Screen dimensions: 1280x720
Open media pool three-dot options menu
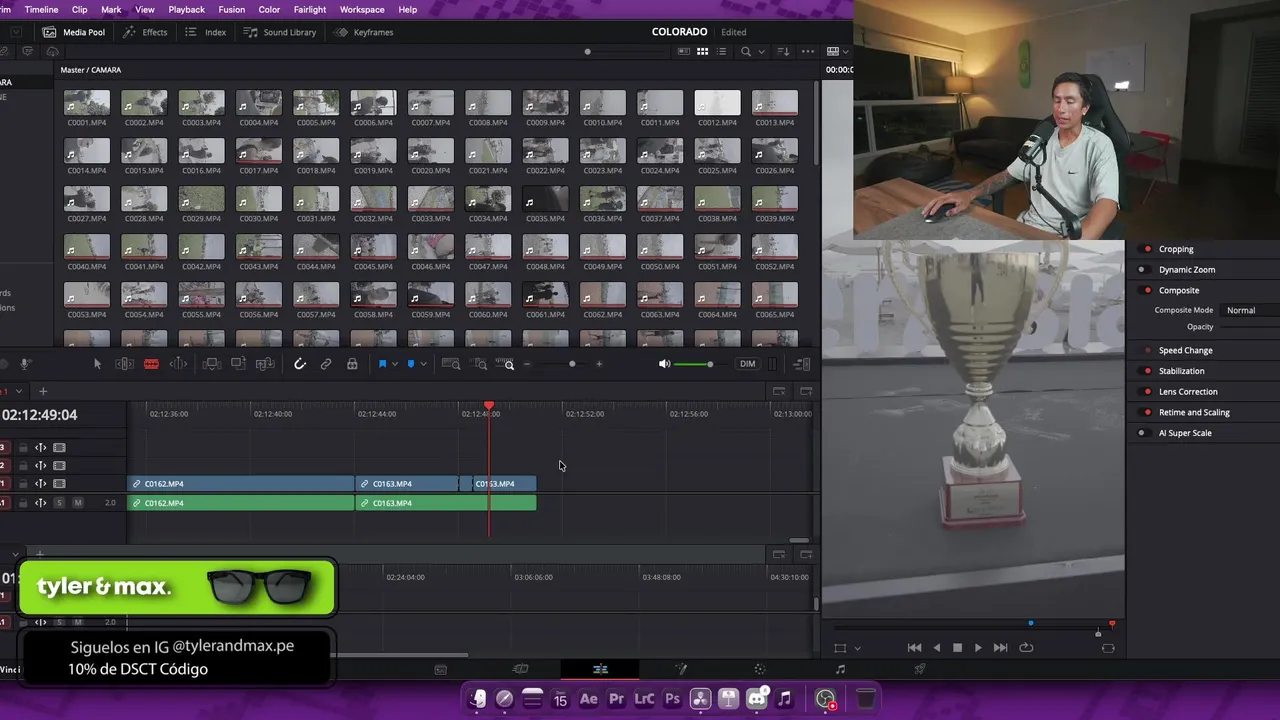[x=806, y=51]
